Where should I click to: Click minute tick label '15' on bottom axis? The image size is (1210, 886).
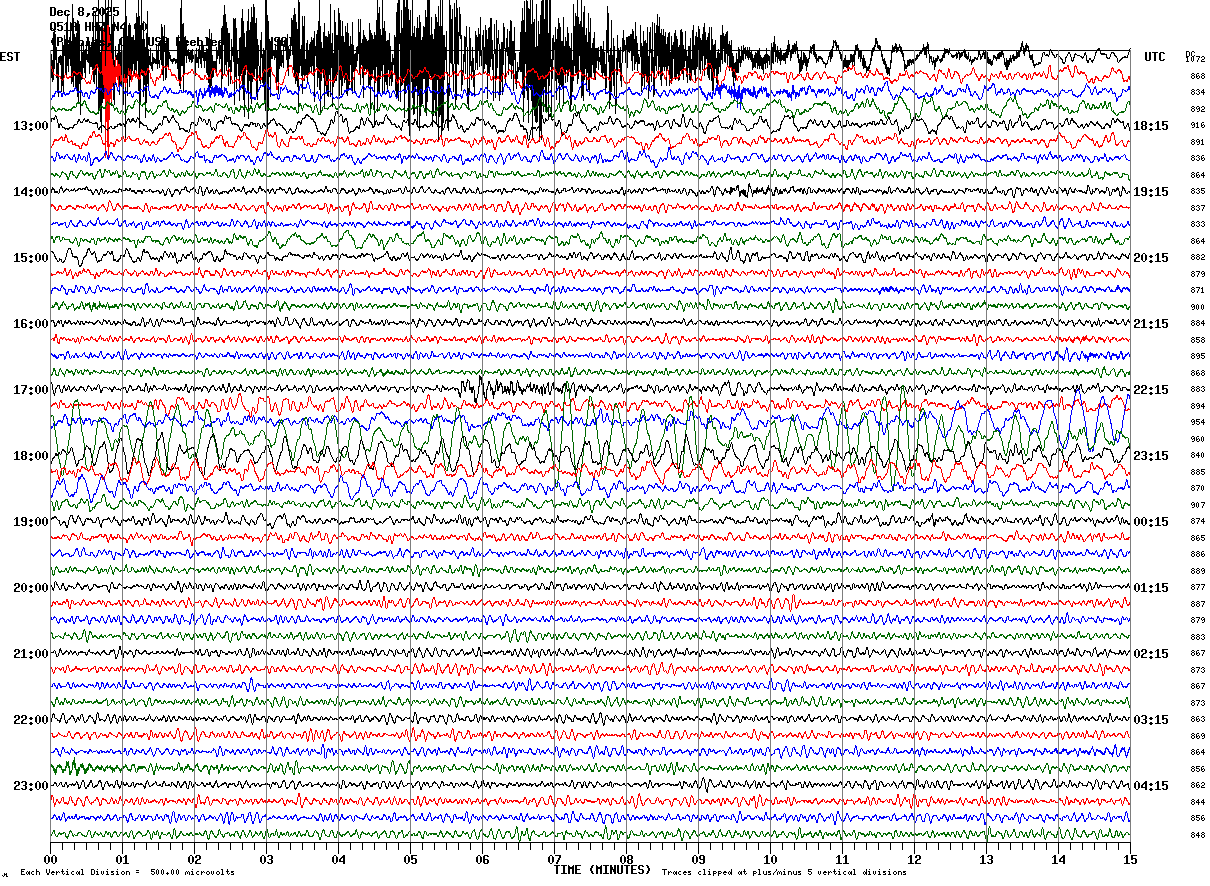[1130, 859]
